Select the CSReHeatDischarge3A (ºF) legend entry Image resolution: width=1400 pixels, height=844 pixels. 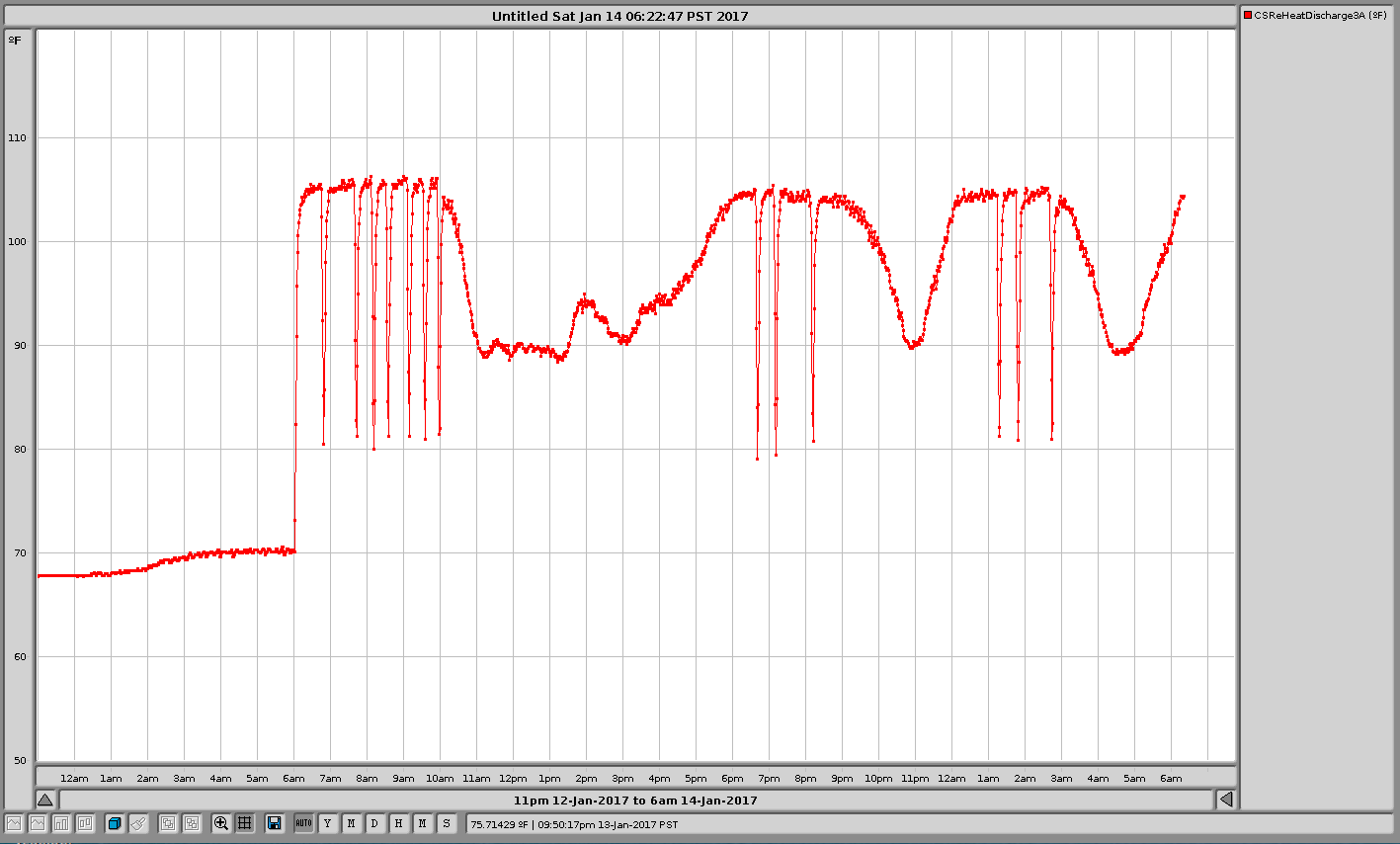1315,15
